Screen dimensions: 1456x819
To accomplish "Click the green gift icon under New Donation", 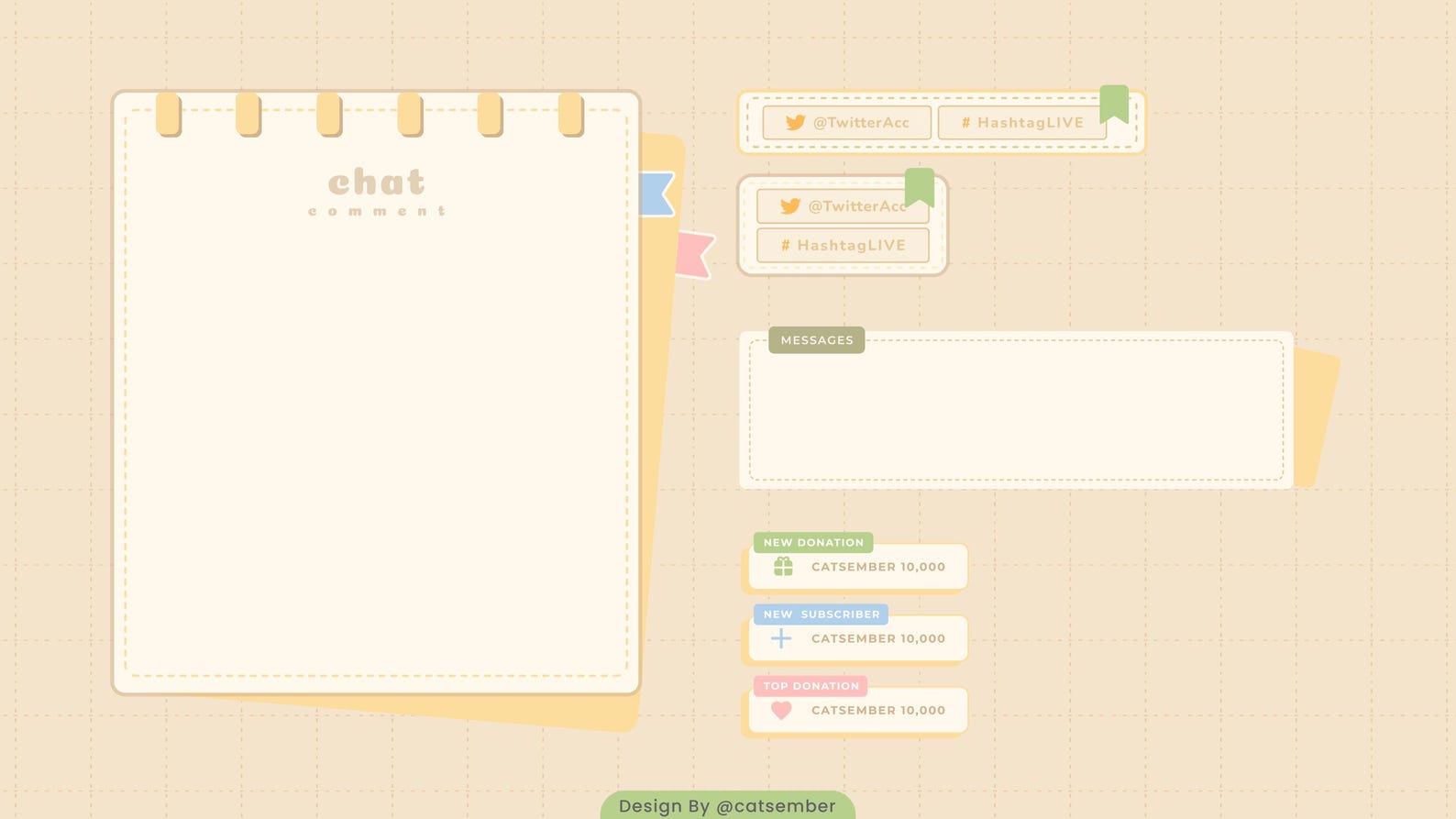I will [783, 567].
